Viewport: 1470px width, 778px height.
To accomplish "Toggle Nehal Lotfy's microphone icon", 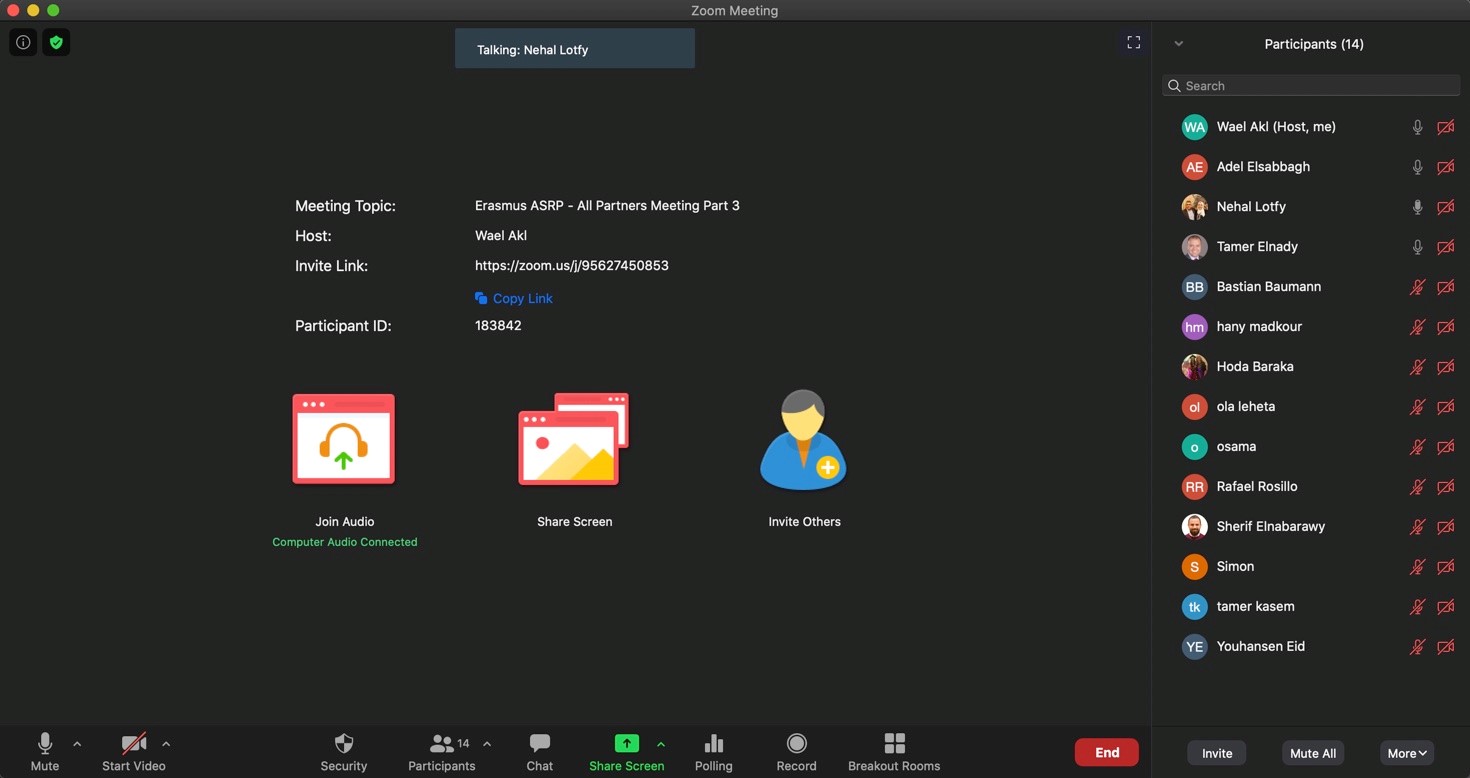I will pyautogui.click(x=1417, y=207).
